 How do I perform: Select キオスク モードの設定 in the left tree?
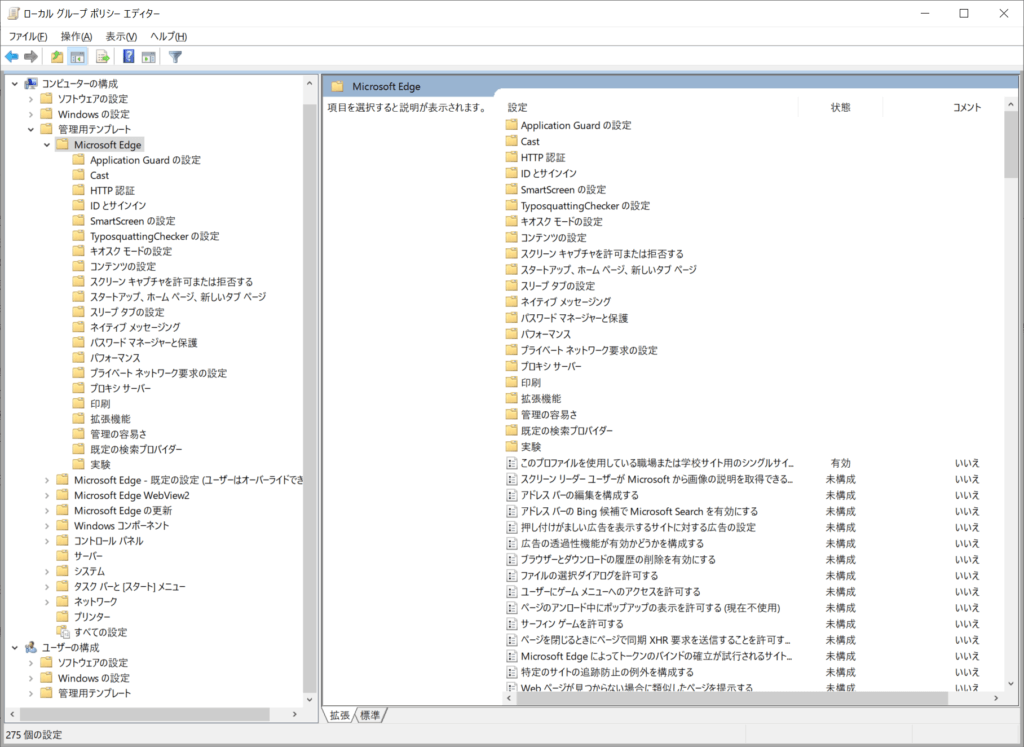click(131, 251)
